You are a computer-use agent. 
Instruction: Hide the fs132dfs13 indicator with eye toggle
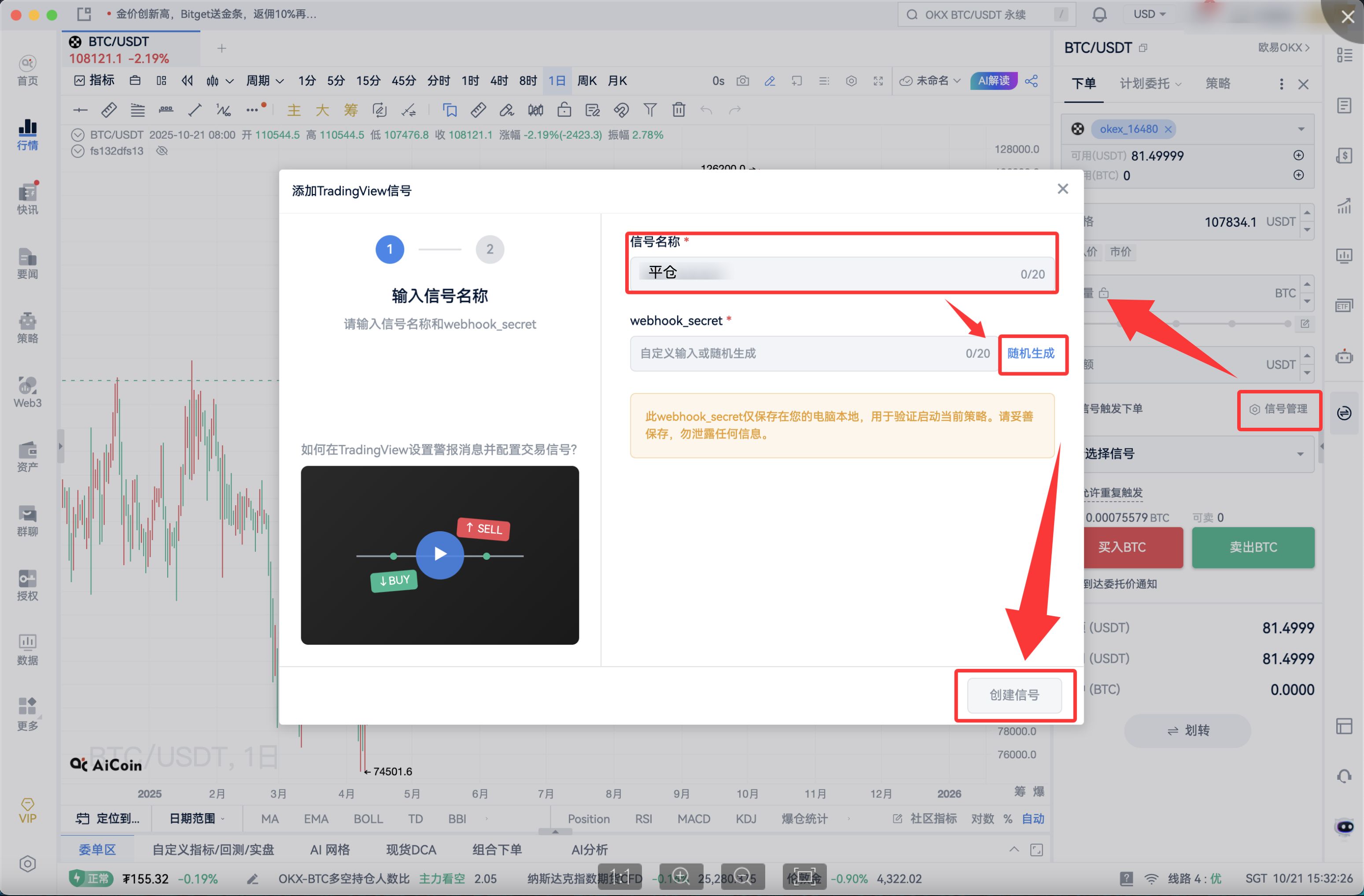tap(162, 151)
